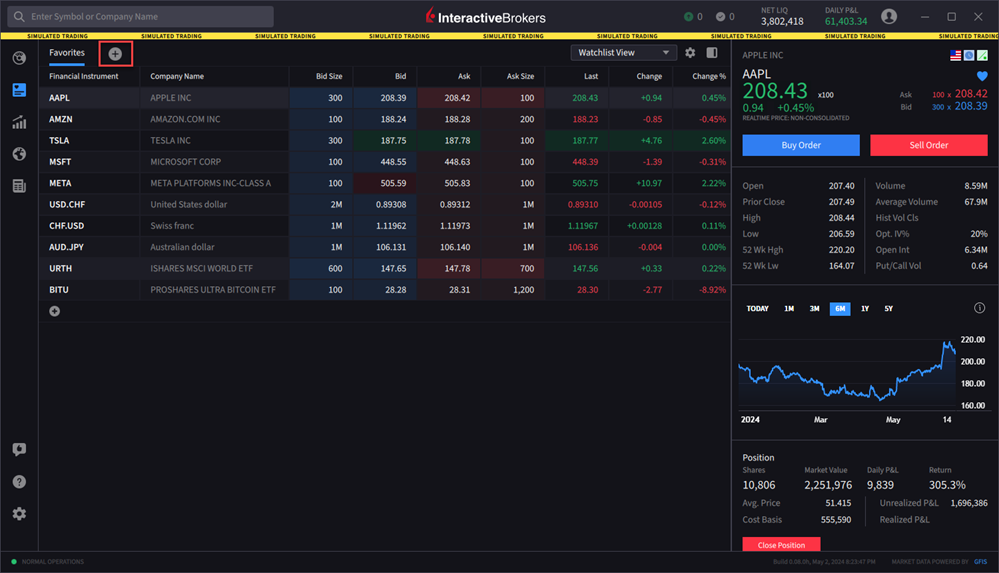Open the GFIS market data link
The width and height of the screenshot is (999, 573).
981,562
